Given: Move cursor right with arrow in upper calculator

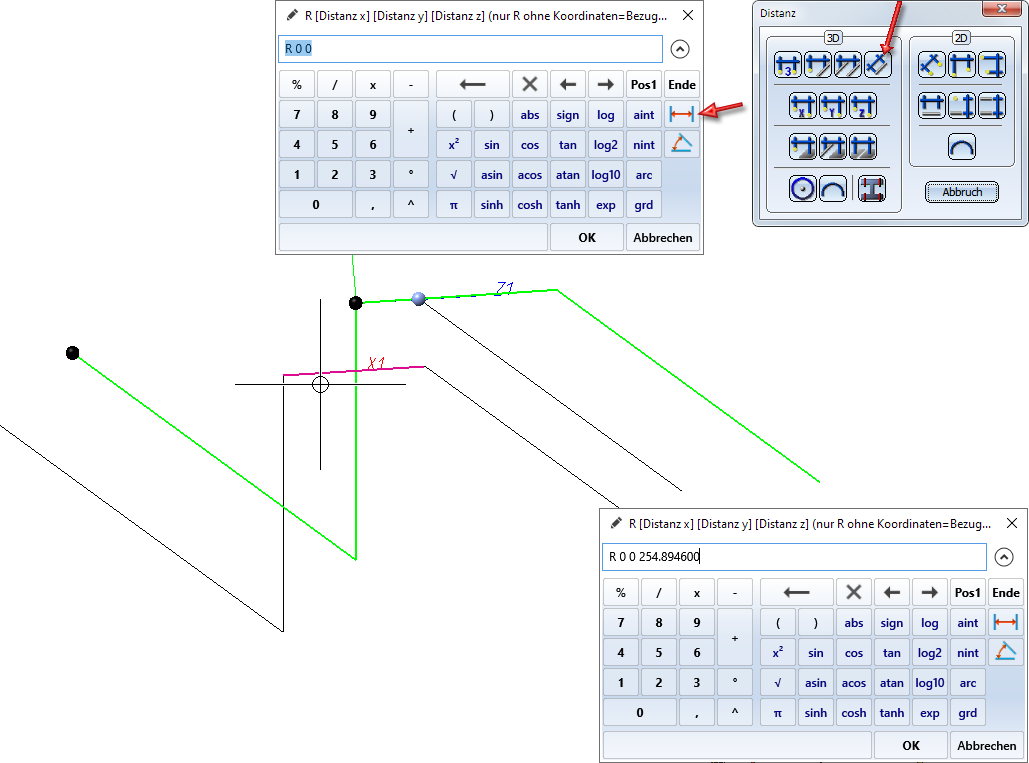Looking at the screenshot, I should coord(606,85).
